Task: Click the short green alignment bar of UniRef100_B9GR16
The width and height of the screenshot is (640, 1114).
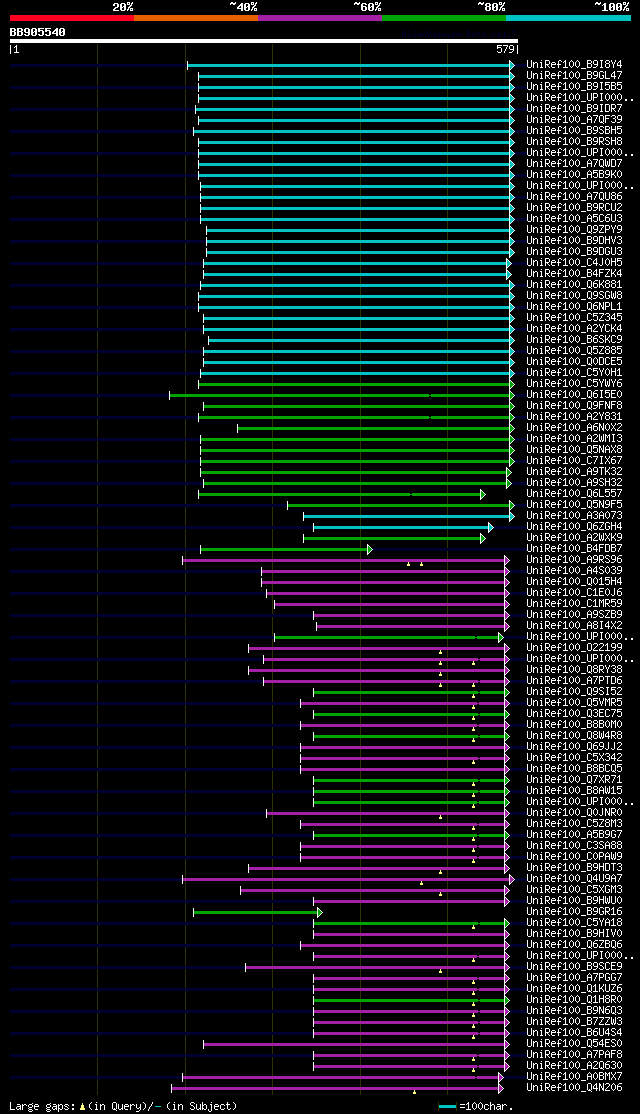Action: tap(257, 912)
